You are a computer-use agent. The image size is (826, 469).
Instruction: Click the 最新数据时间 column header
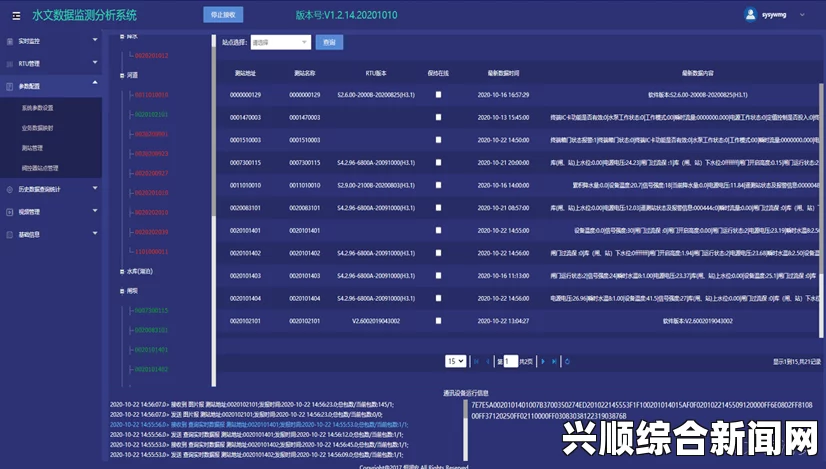(504, 73)
